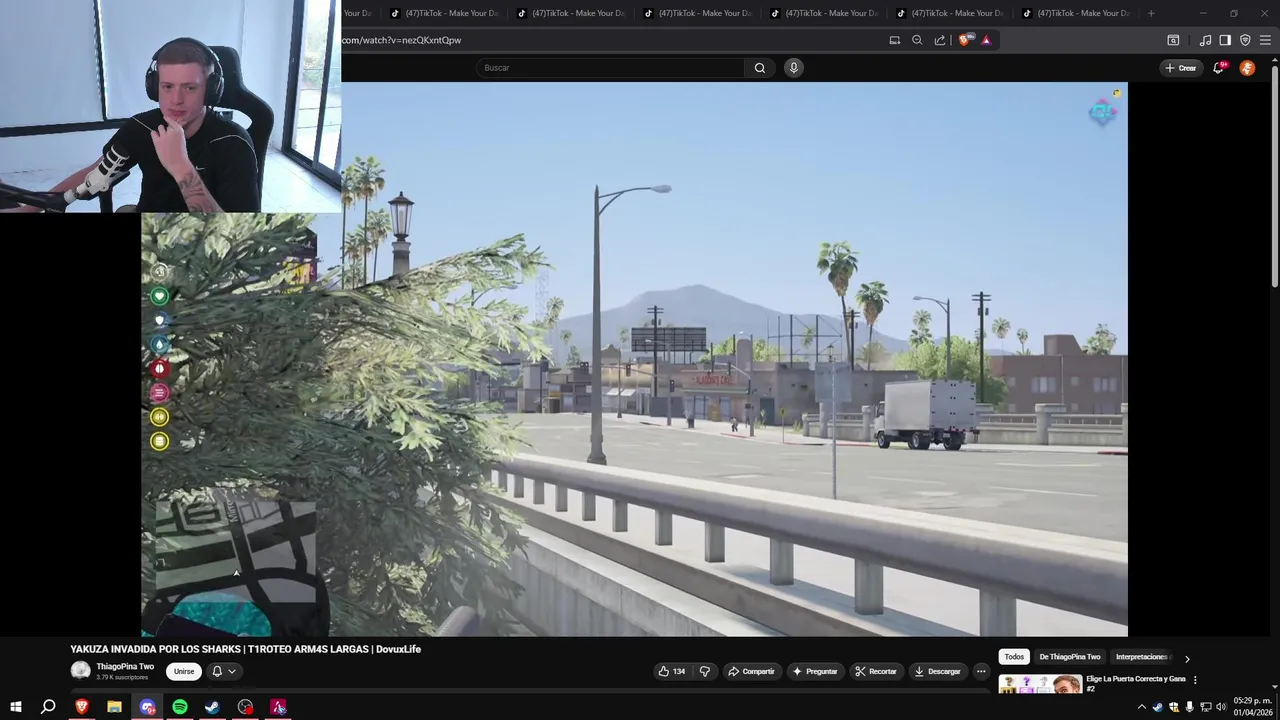Click the Unirse membership button
This screenshot has width=1280, height=720.
pyautogui.click(x=184, y=672)
